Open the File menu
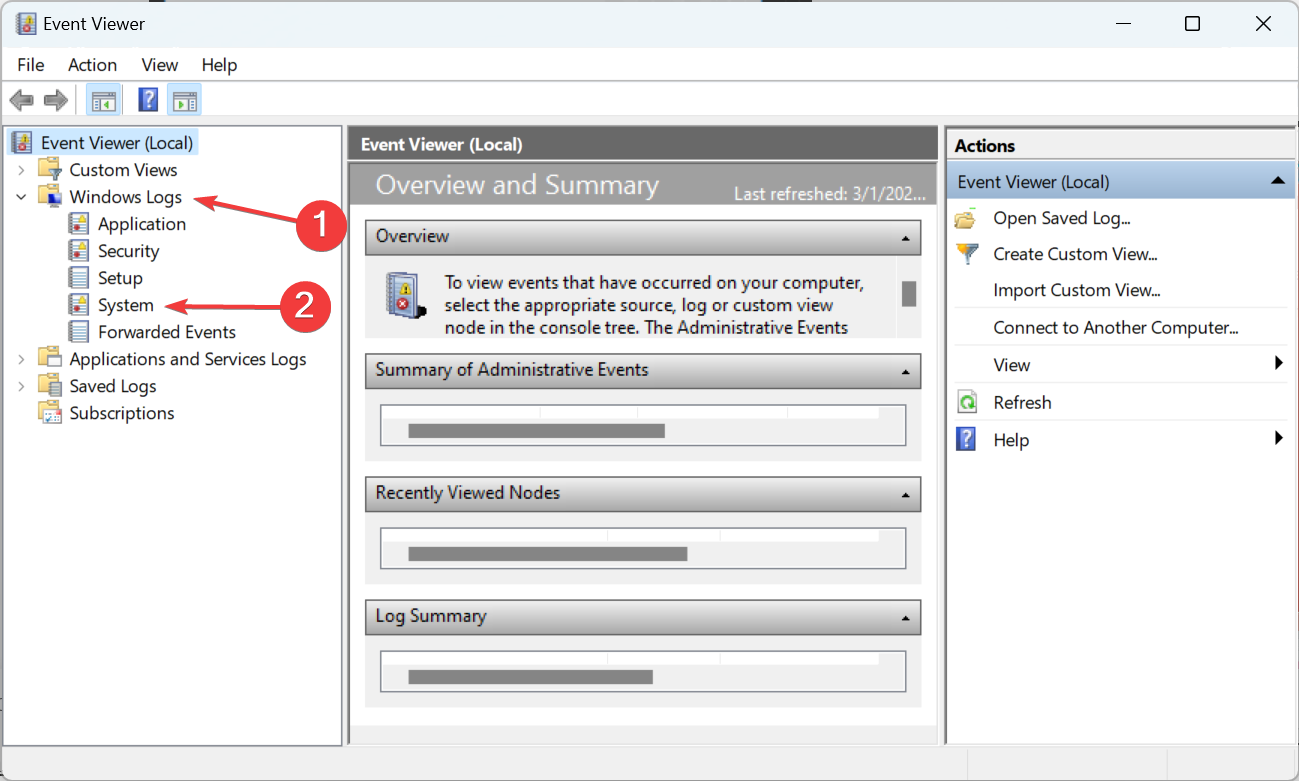 [31, 64]
